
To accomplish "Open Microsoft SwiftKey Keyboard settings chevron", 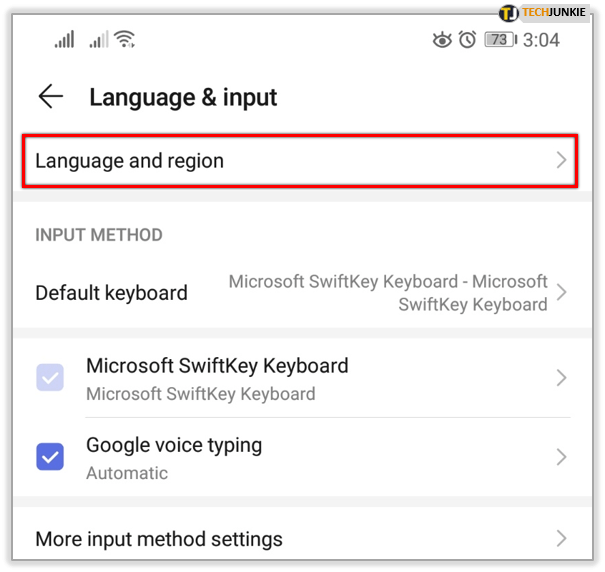I will (561, 378).
